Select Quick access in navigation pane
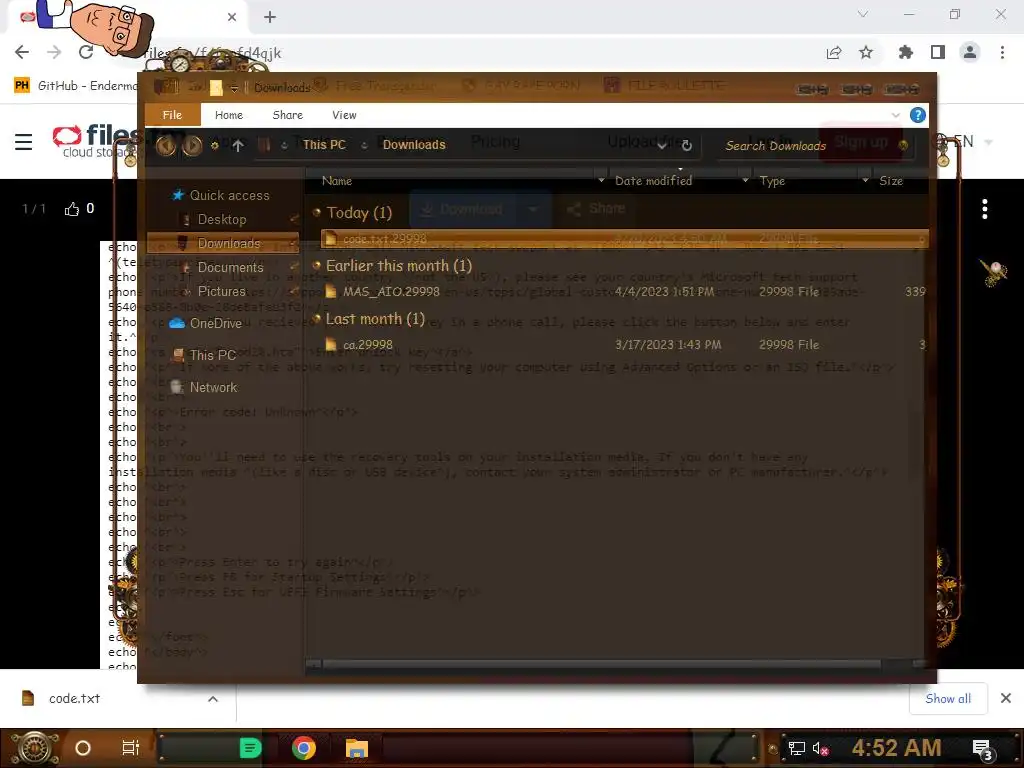Screen dimensions: 1024x768 tap(229, 195)
